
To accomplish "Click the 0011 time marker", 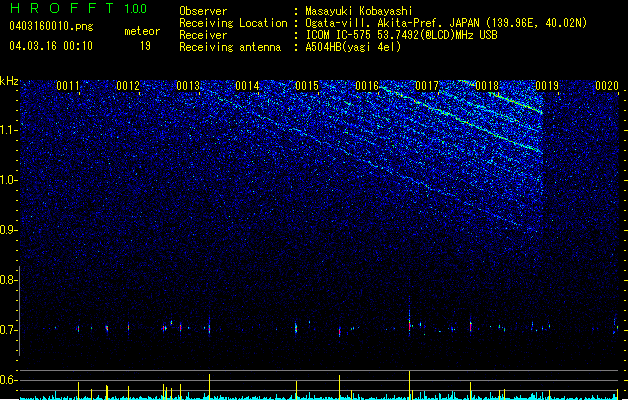I will click(68, 86).
